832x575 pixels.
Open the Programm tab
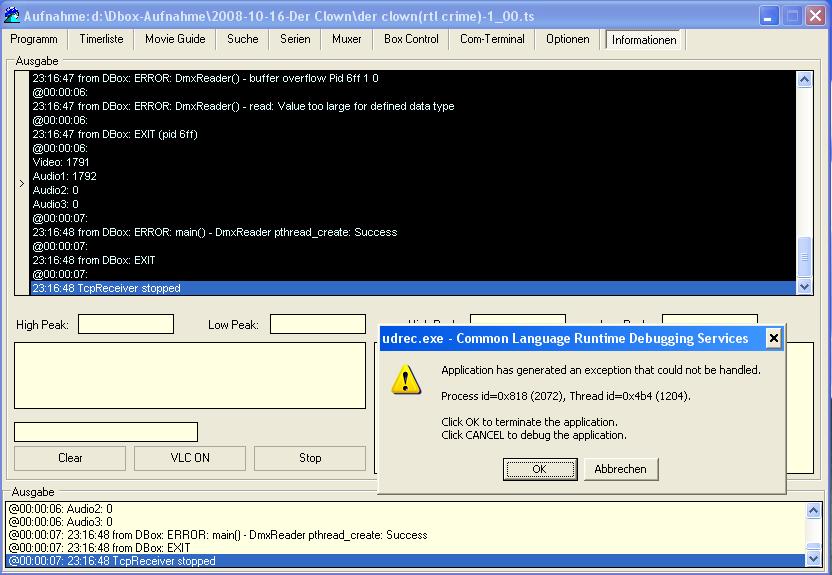[x=34, y=39]
